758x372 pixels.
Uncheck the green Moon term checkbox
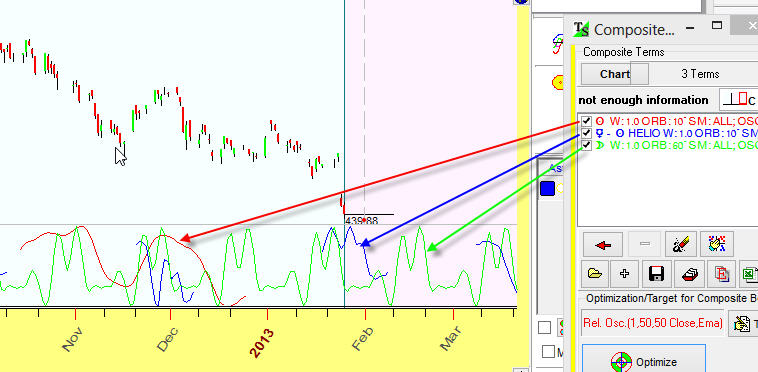coord(586,145)
